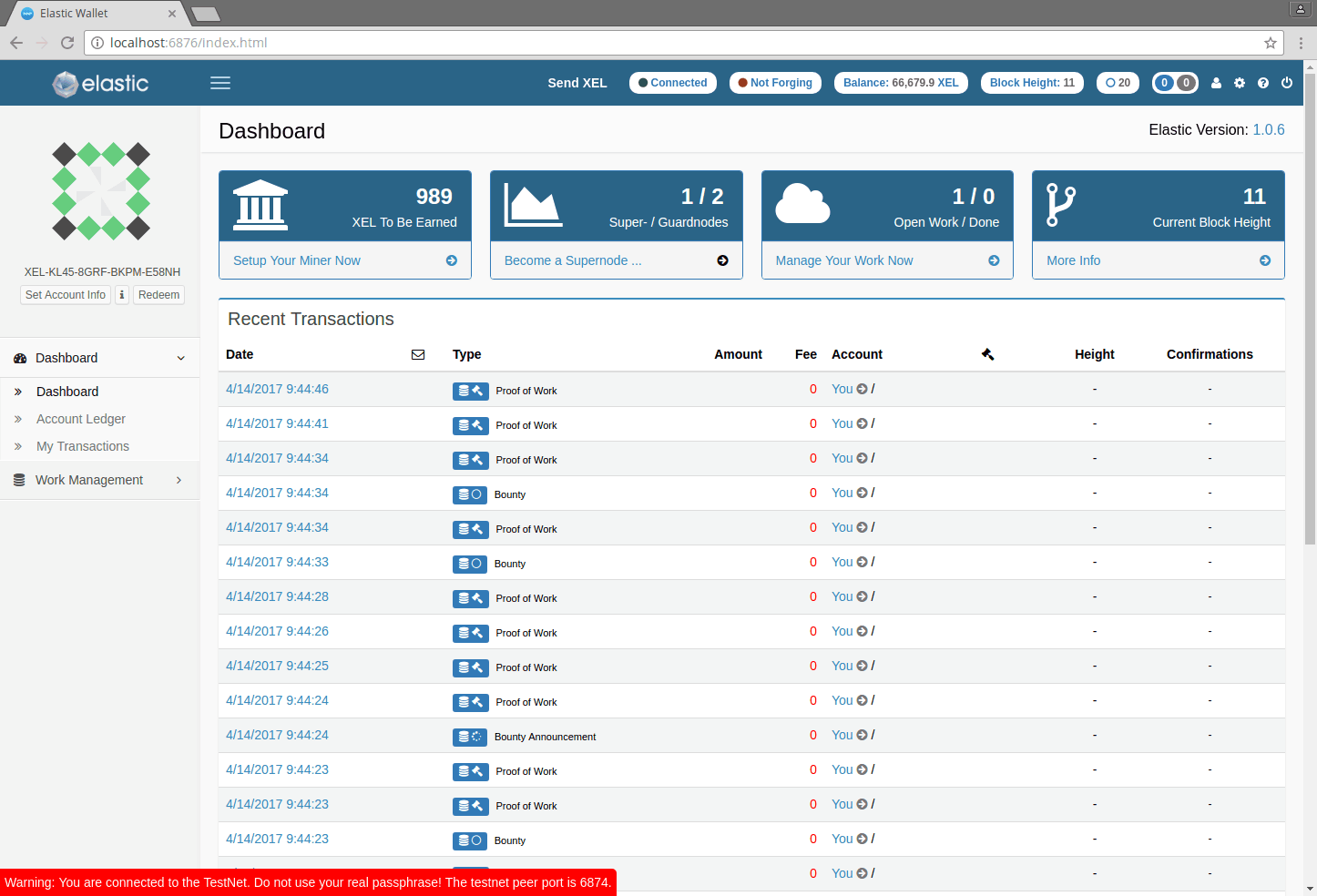Viewport: 1317px width, 896px height.
Task: Click the chart icon on Supernodes card
Action: pyautogui.click(x=533, y=205)
